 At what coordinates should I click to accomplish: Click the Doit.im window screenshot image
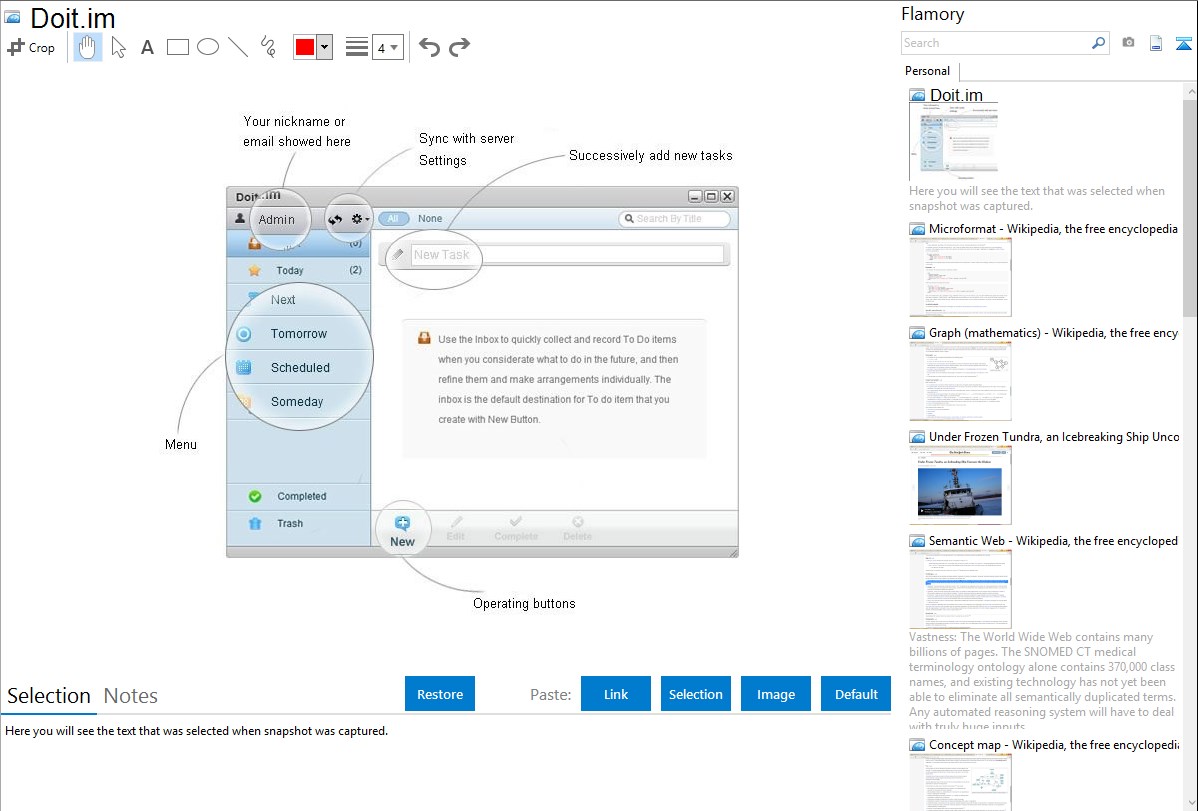pyautogui.click(x=482, y=371)
